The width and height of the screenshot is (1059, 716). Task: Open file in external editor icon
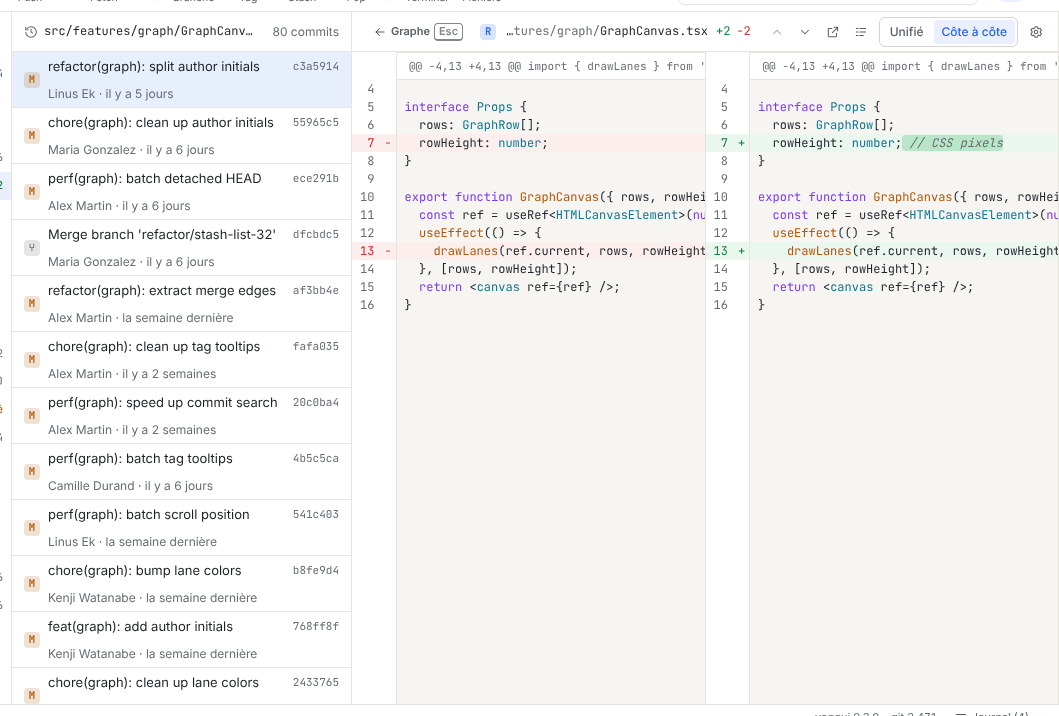tap(833, 32)
